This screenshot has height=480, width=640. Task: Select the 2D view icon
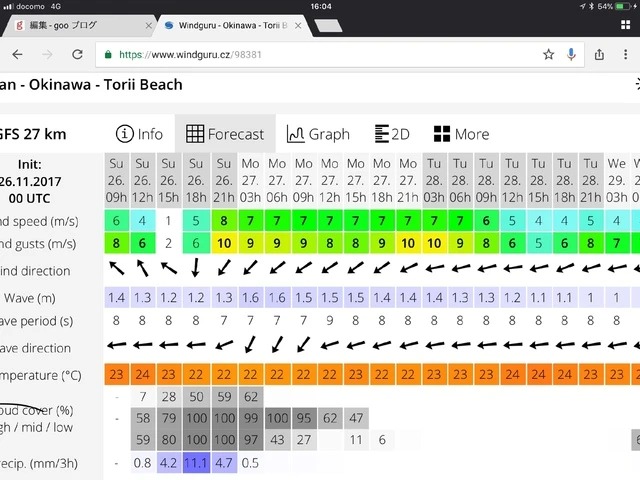(392, 134)
